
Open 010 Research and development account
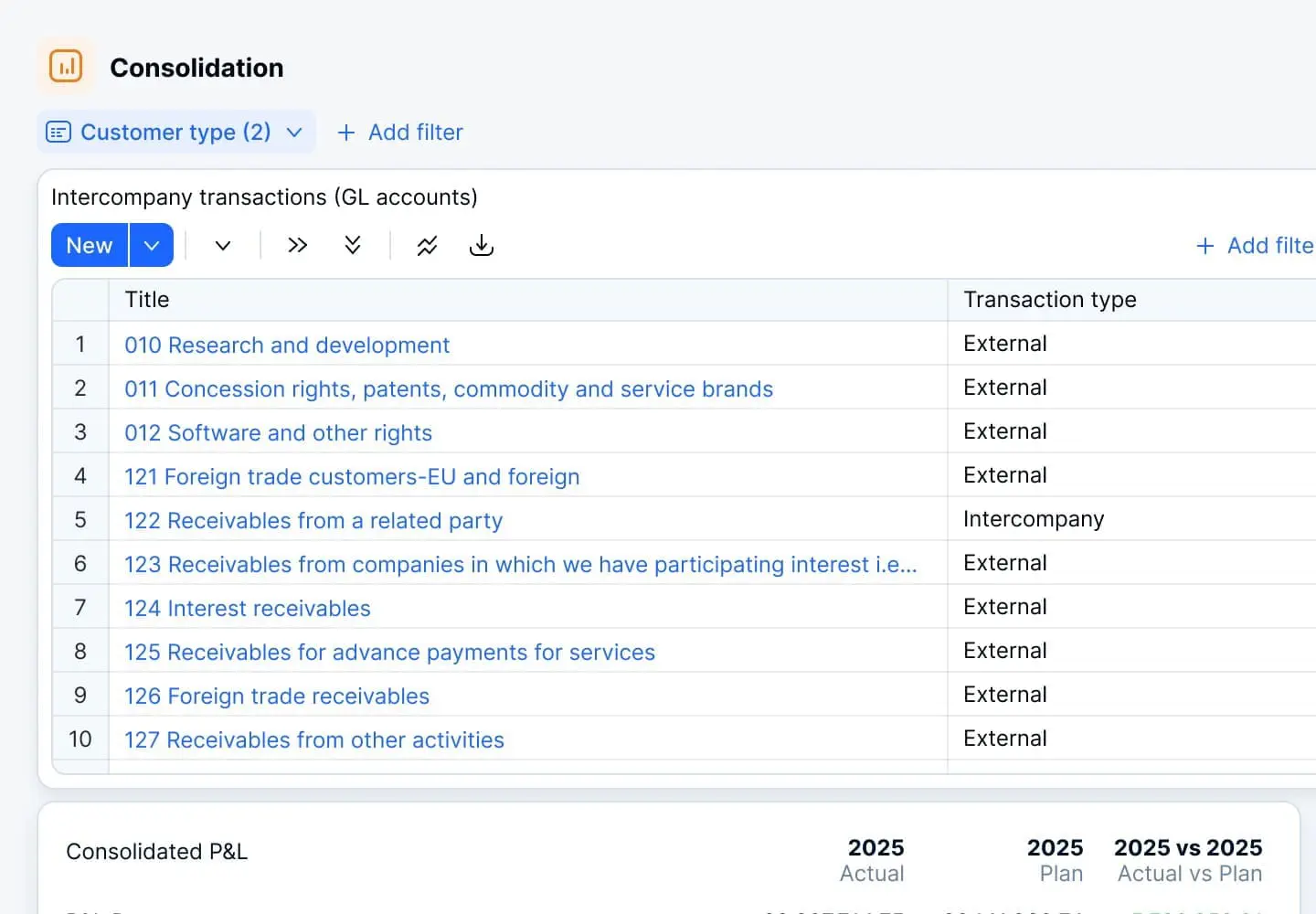click(x=287, y=345)
